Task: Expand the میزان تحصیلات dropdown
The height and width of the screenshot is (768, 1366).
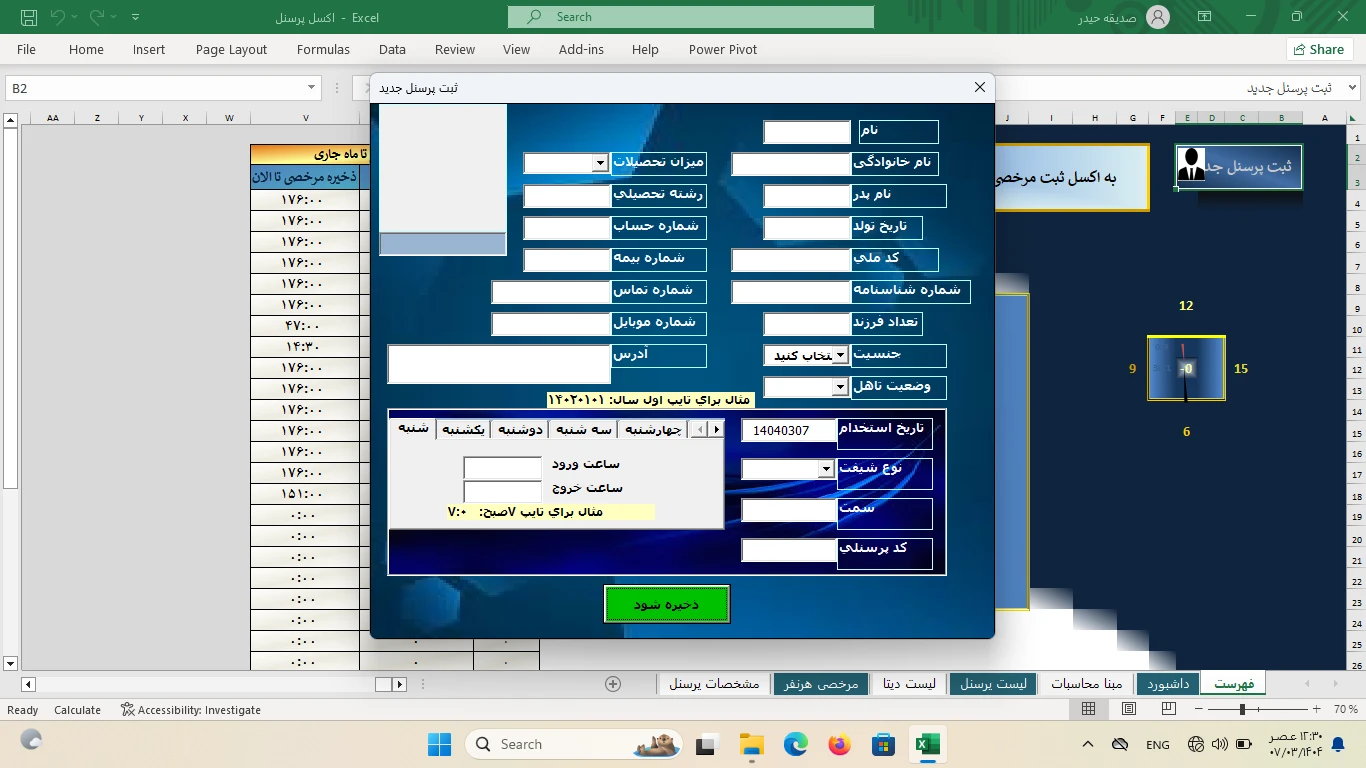Action: [600, 163]
